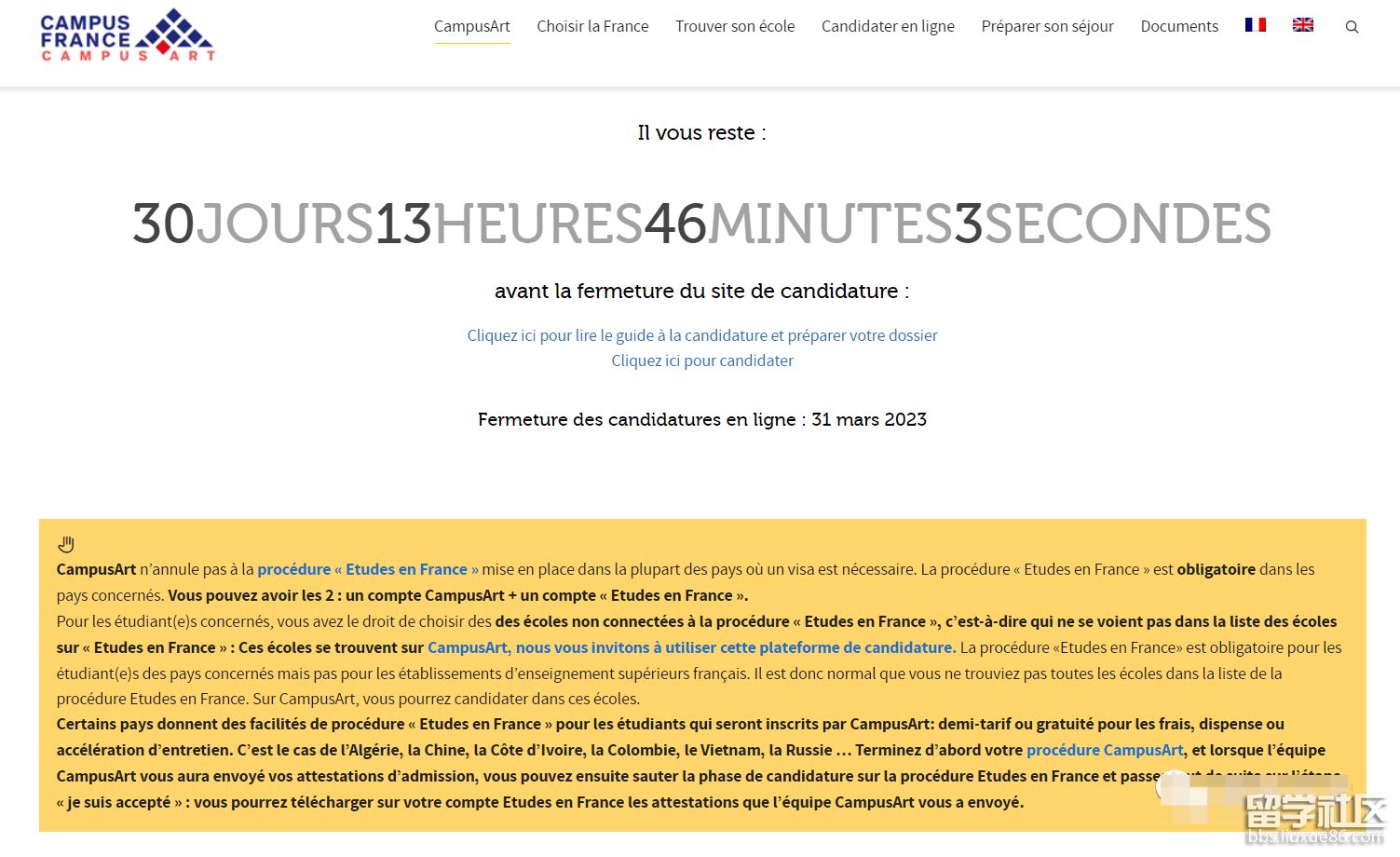Open the procédure « Etudes en France » link
The width and height of the screenshot is (1400, 857).
[367, 569]
